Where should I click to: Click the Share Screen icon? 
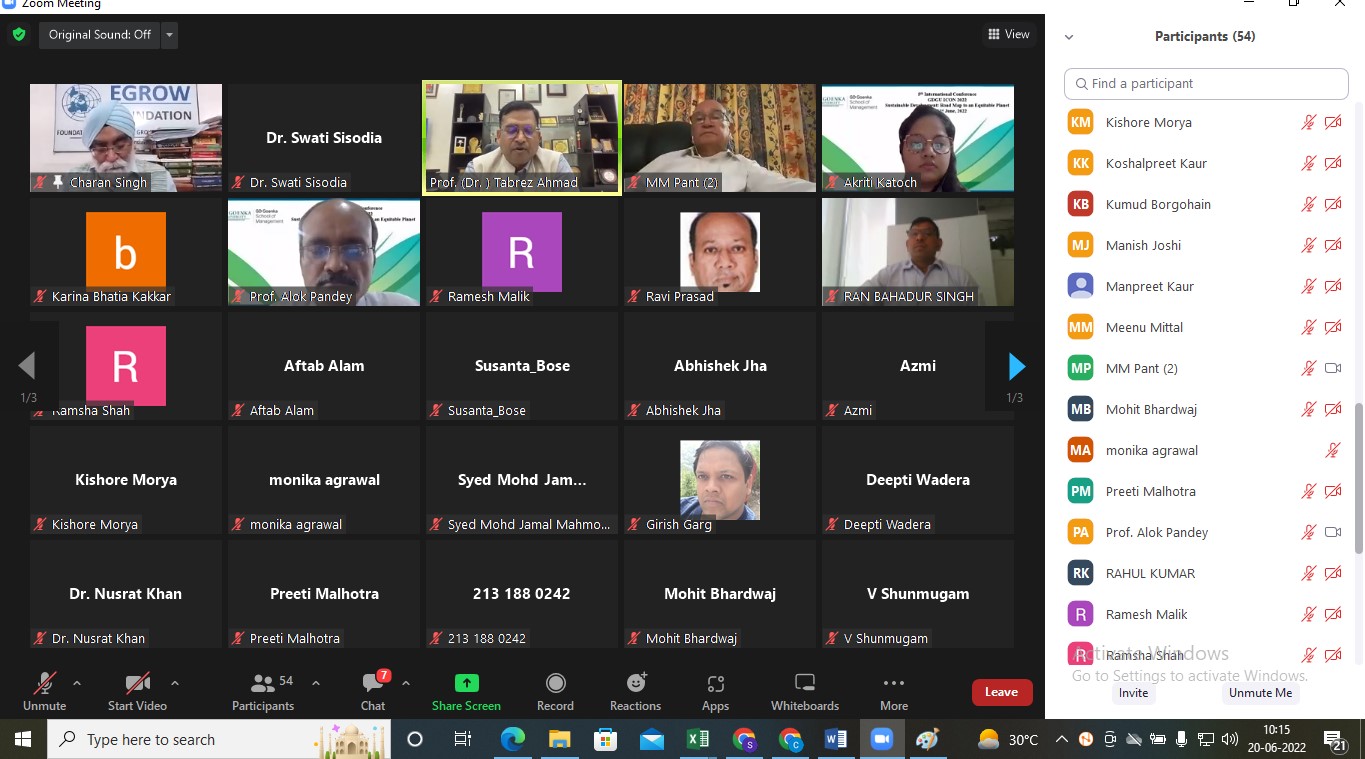(x=466, y=684)
